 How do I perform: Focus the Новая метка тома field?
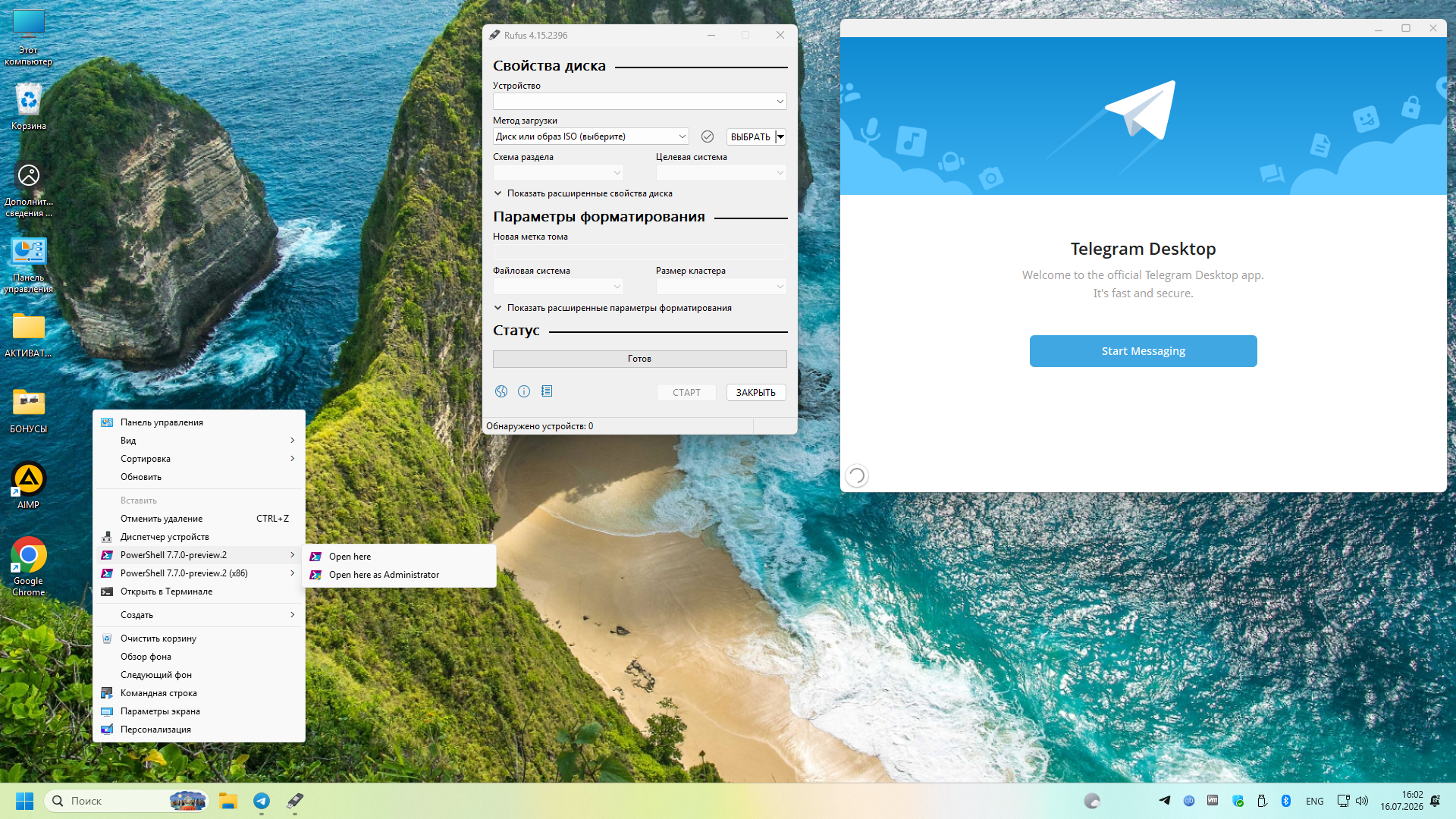(x=640, y=253)
